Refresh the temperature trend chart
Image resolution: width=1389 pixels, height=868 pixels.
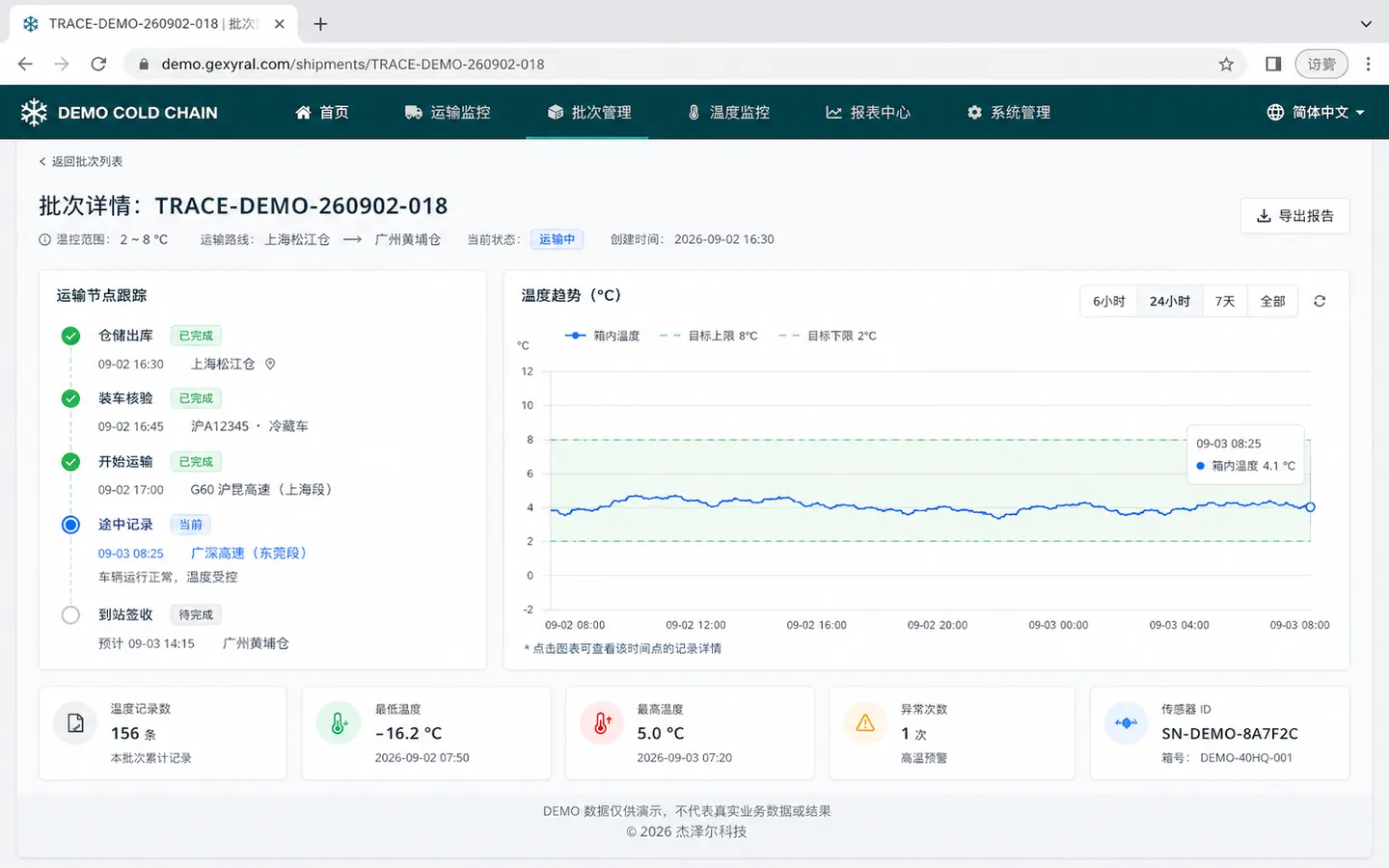(x=1320, y=301)
